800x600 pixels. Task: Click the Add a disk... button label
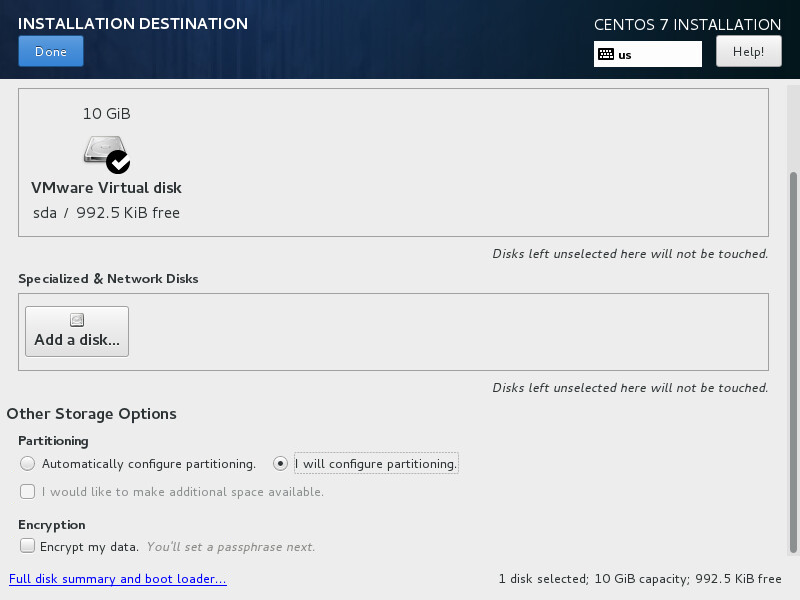(77, 340)
